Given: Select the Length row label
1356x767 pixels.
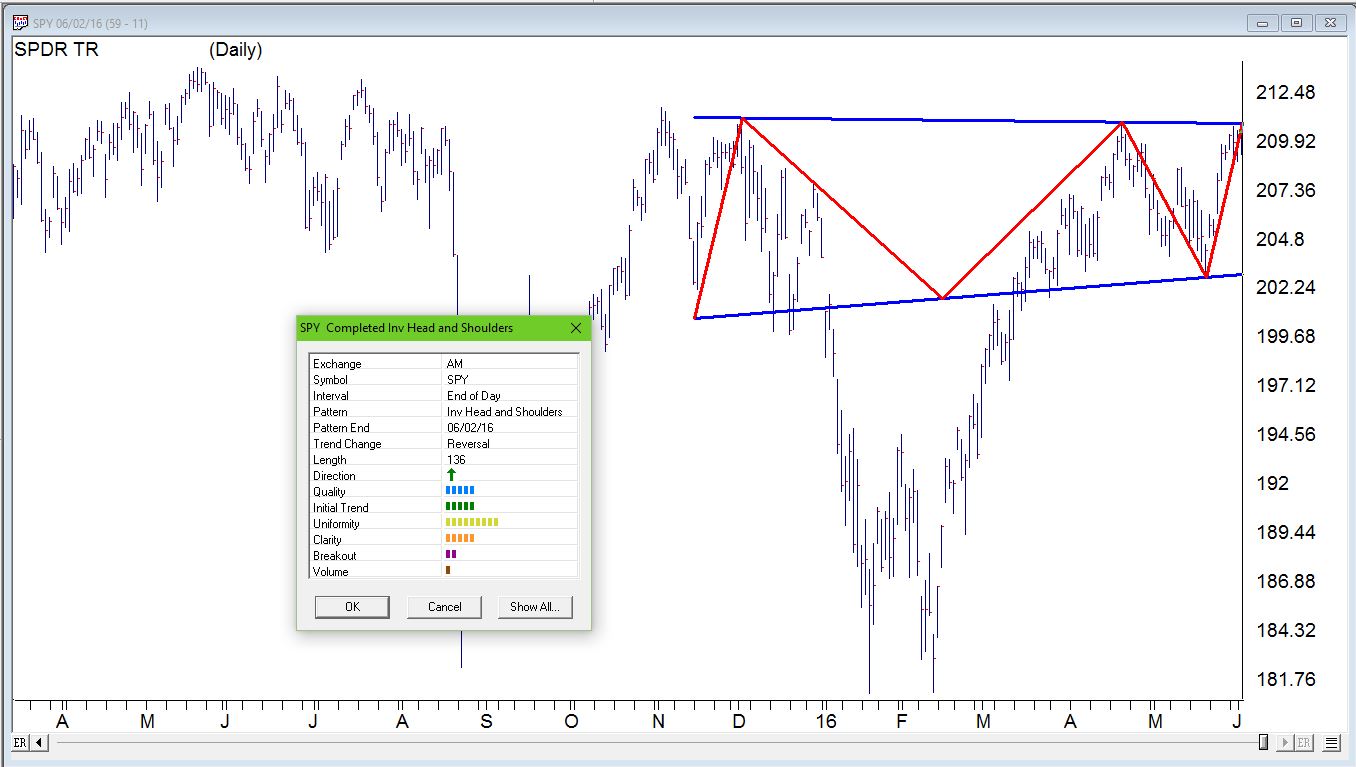Looking at the screenshot, I should point(330,460).
